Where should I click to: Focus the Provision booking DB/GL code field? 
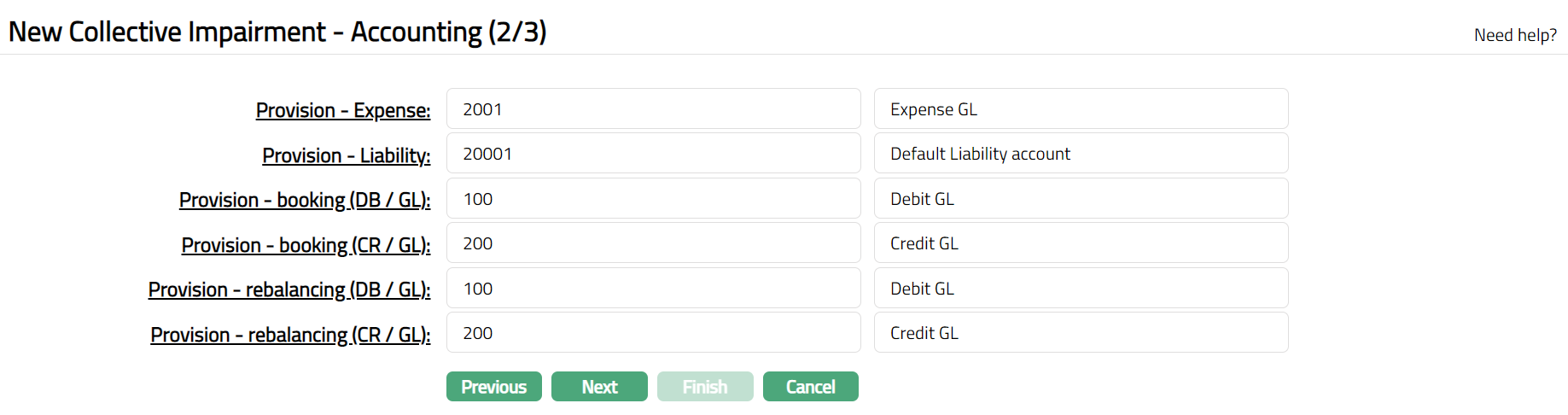pyautogui.click(x=653, y=199)
